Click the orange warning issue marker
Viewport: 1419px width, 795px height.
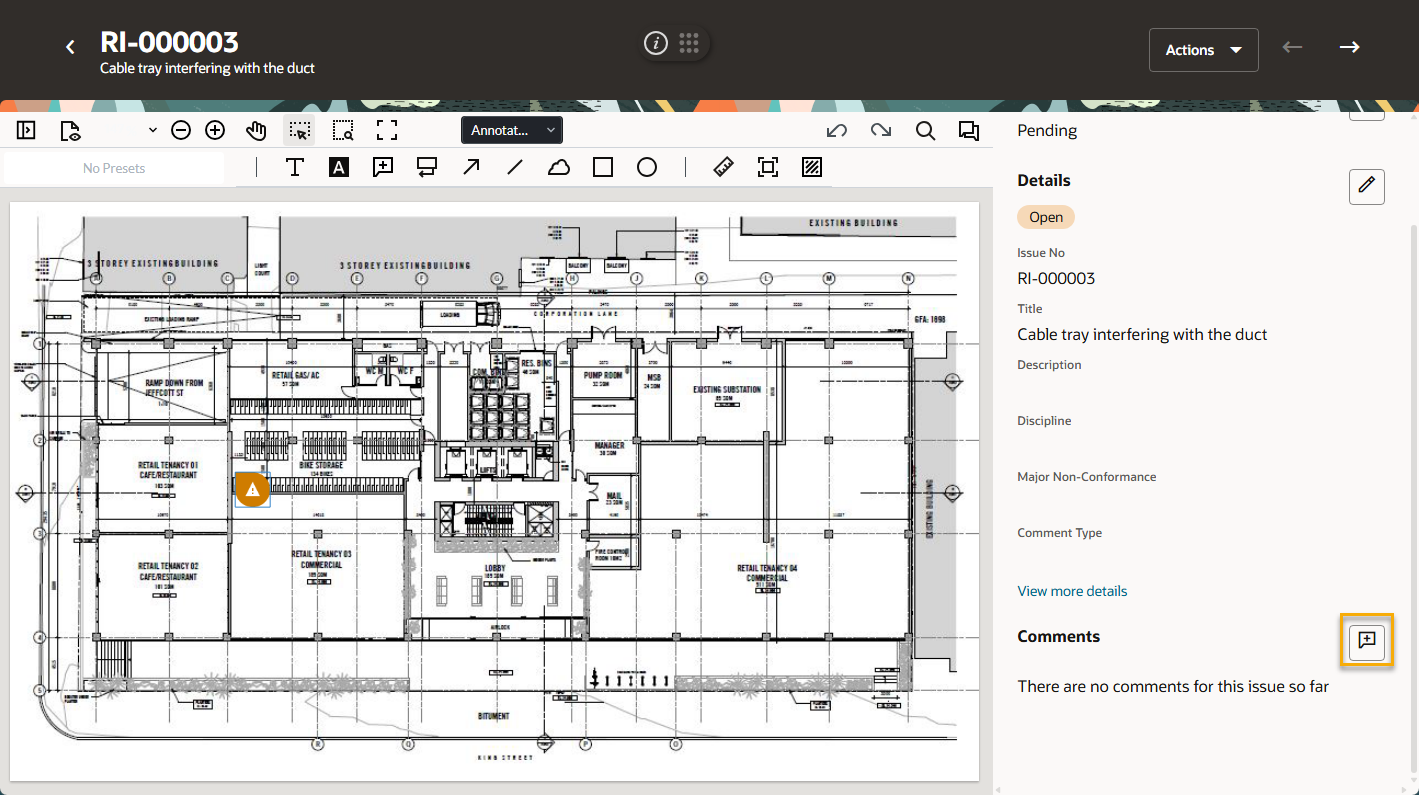(x=253, y=489)
